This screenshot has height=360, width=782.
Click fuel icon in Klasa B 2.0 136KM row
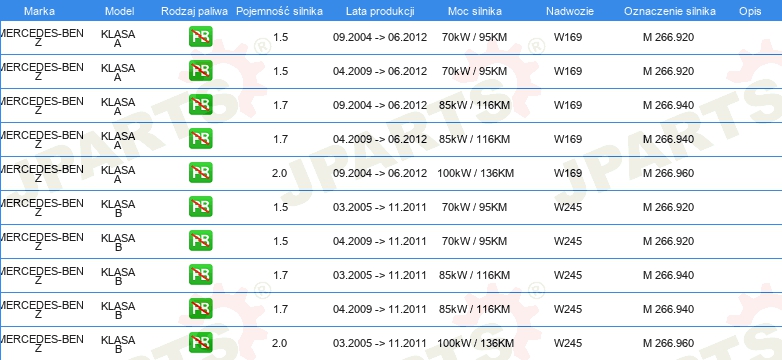200,343
